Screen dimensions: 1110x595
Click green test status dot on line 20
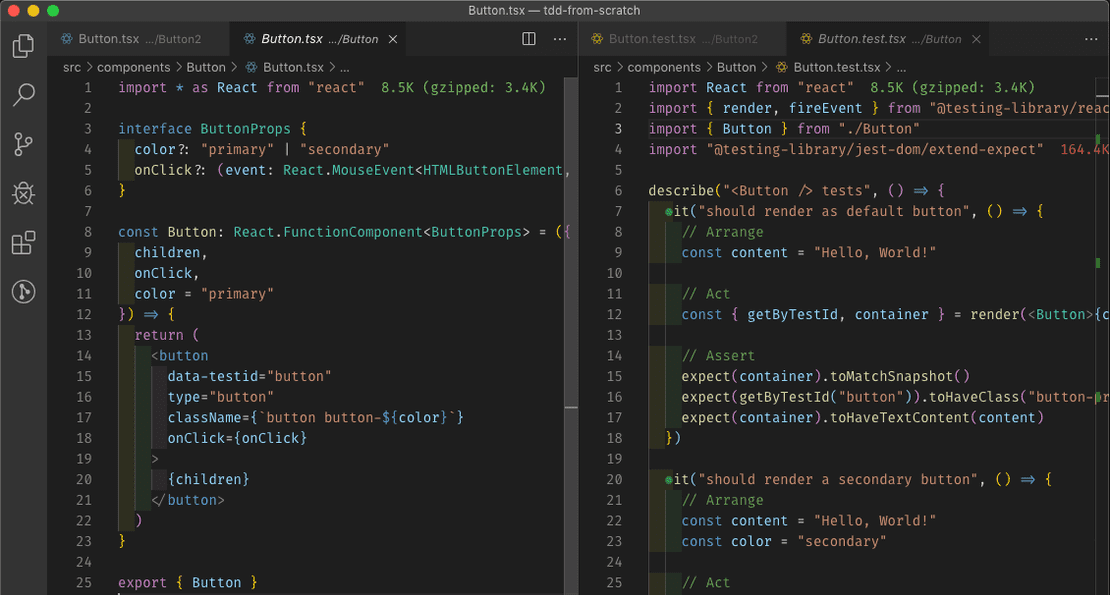coord(668,480)
